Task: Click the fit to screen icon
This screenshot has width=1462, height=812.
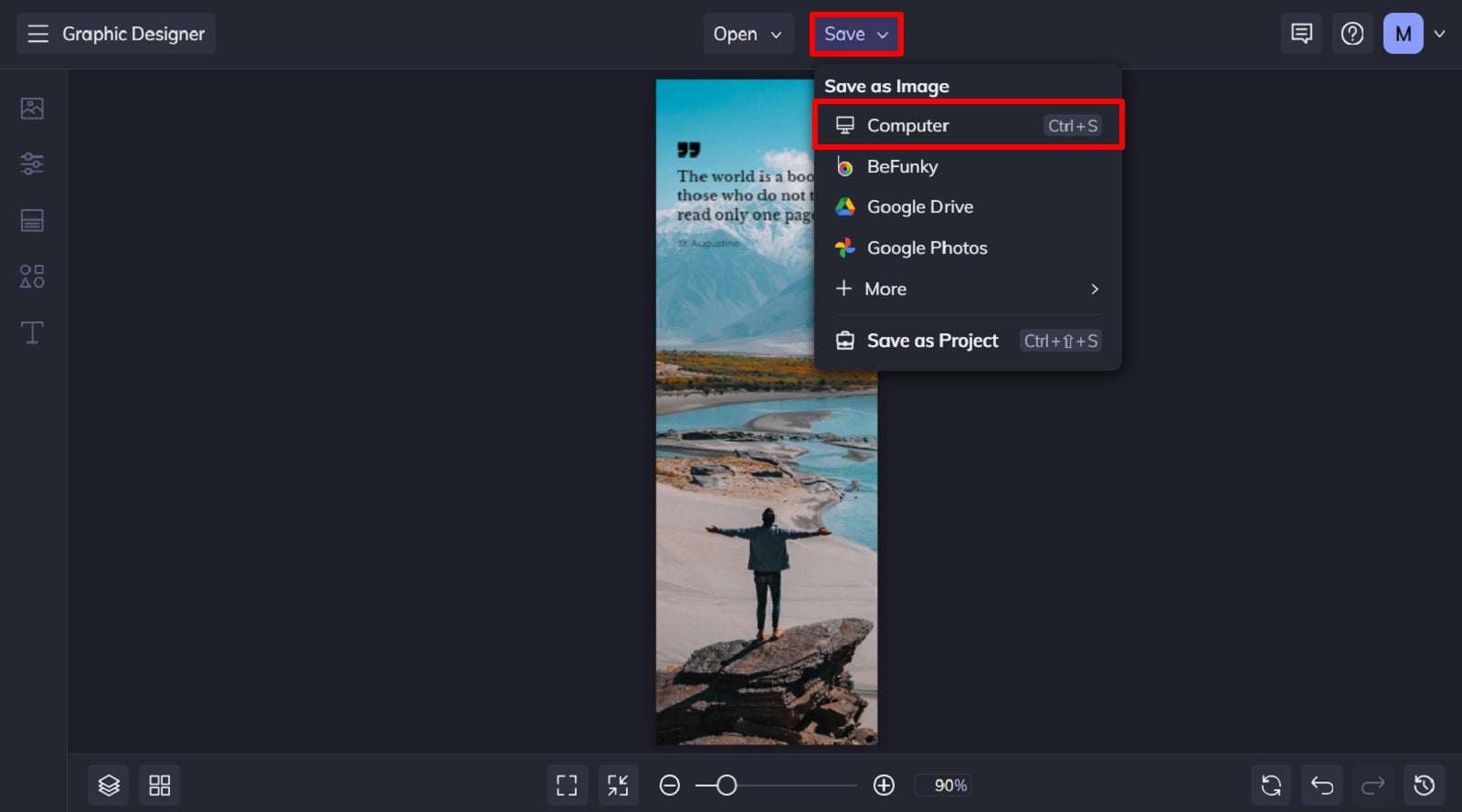Action: pos(567,785)
